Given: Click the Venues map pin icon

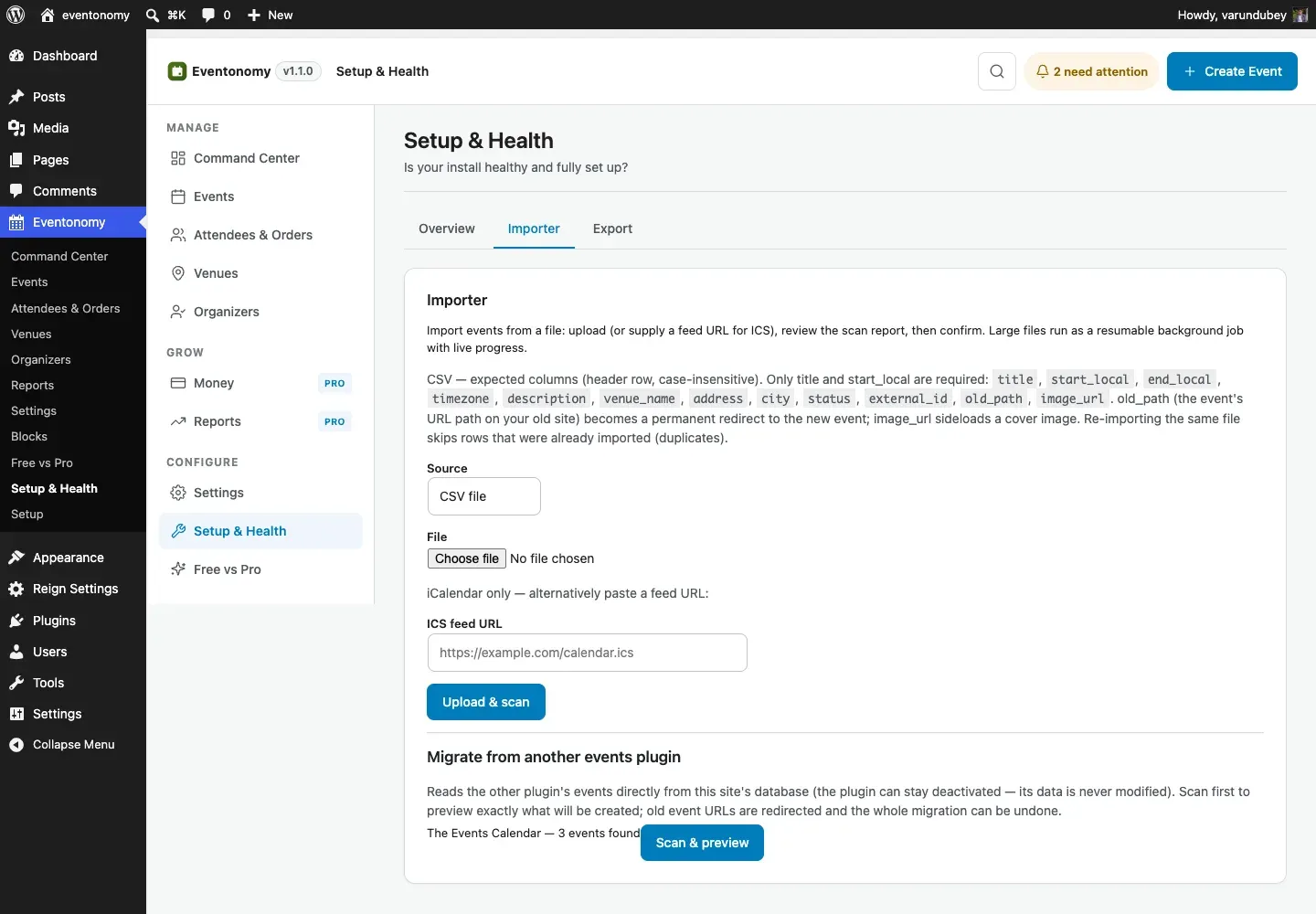Looking at the screenshot, I should pos(178,273).
